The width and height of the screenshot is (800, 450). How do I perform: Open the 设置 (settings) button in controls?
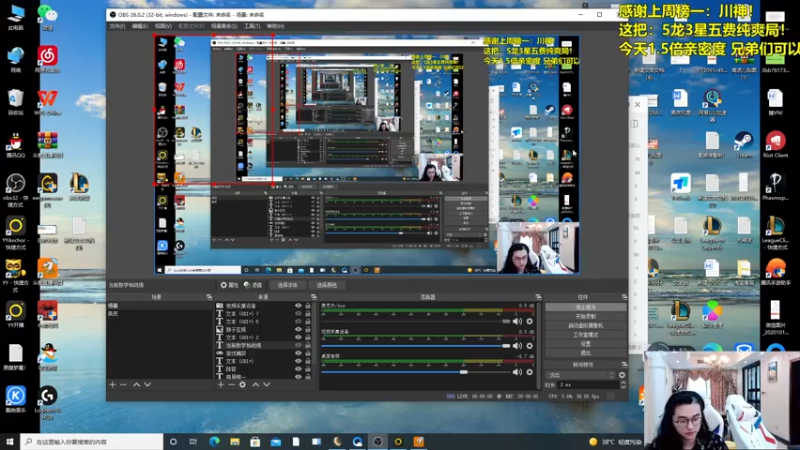[585, 344]
